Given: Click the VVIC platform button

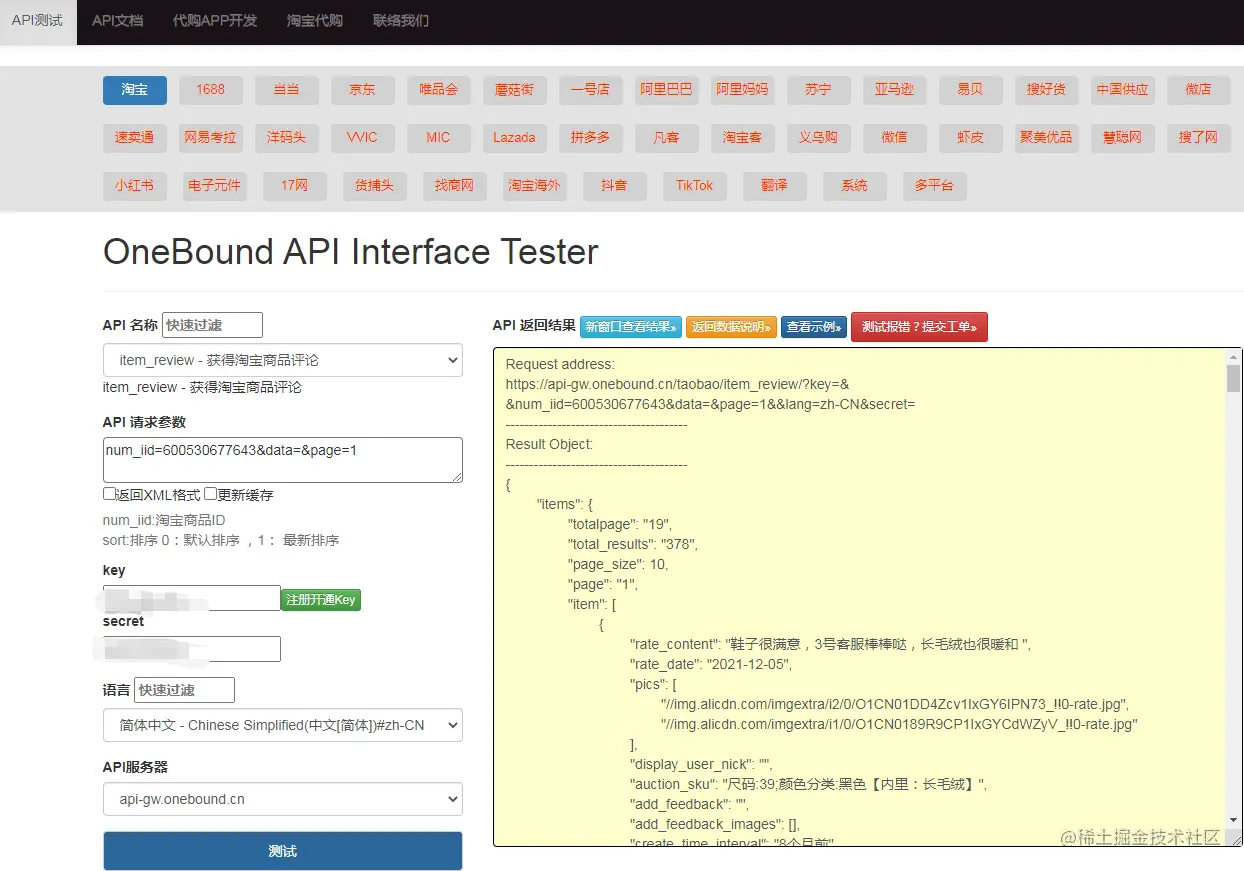Looking at the screenshot, I should pyautogui.click(x=362, y=138).
